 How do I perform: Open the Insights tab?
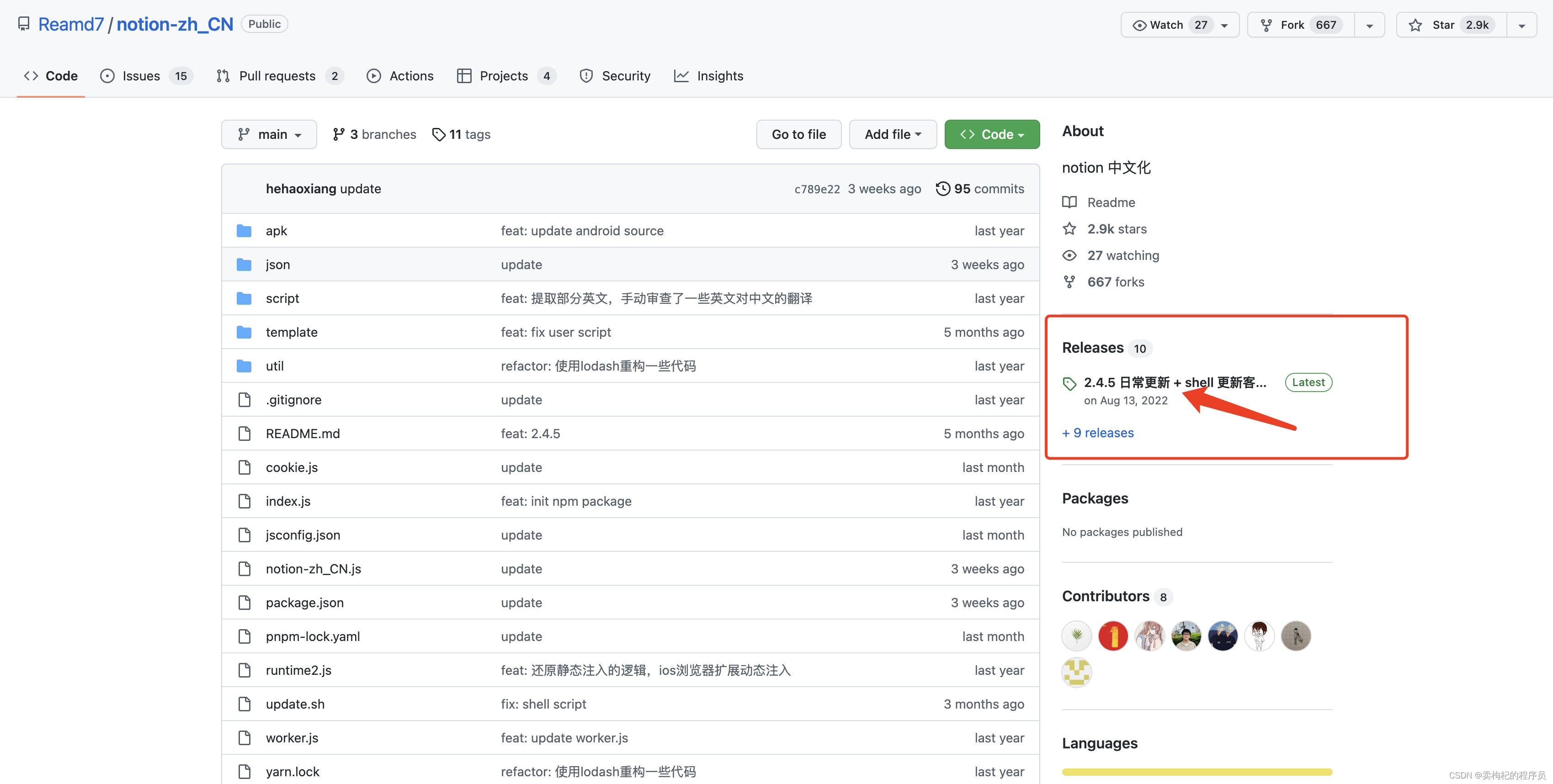[x=709, y=76]
